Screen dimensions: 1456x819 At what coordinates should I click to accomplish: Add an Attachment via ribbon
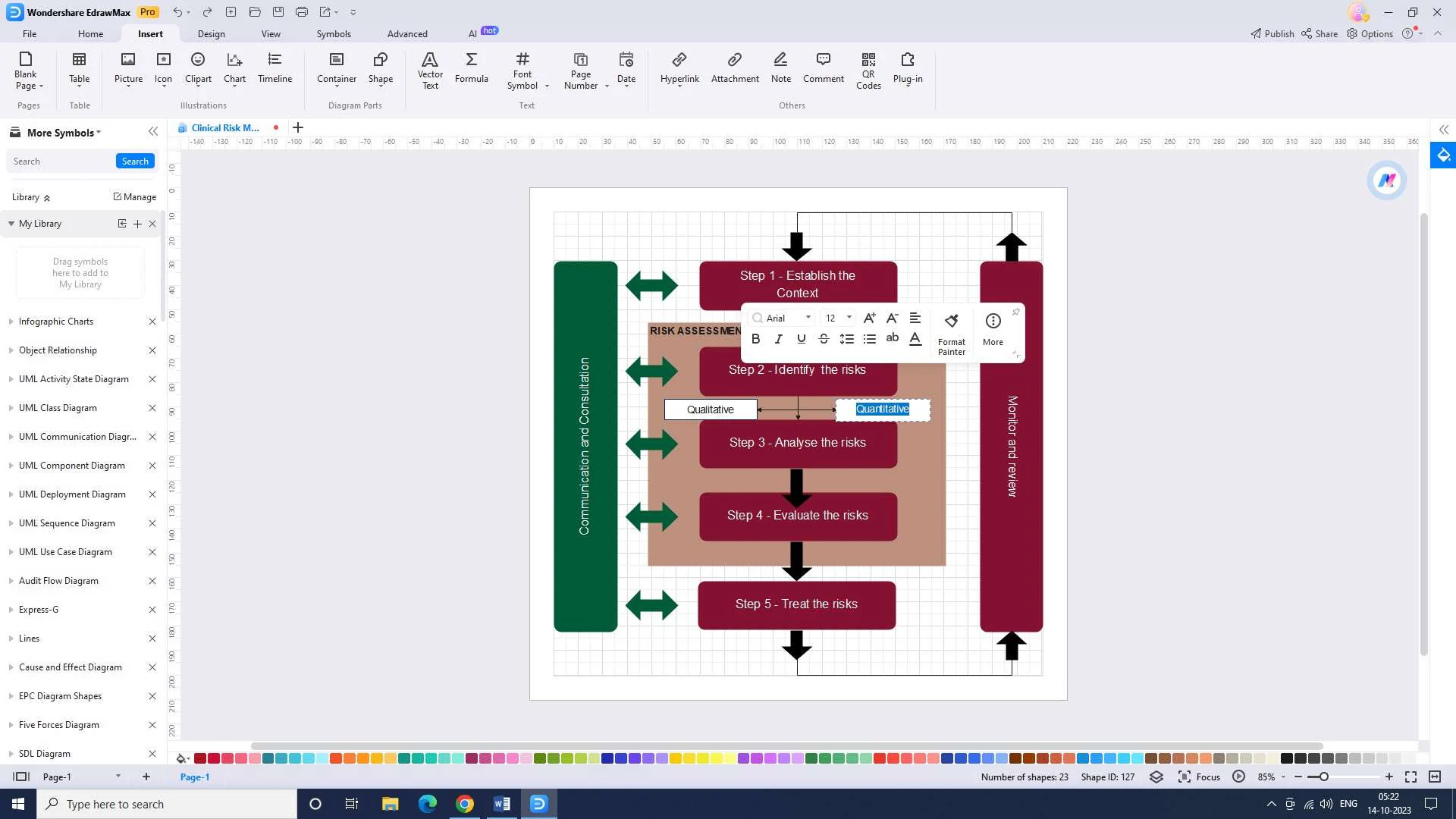[734, 68]
